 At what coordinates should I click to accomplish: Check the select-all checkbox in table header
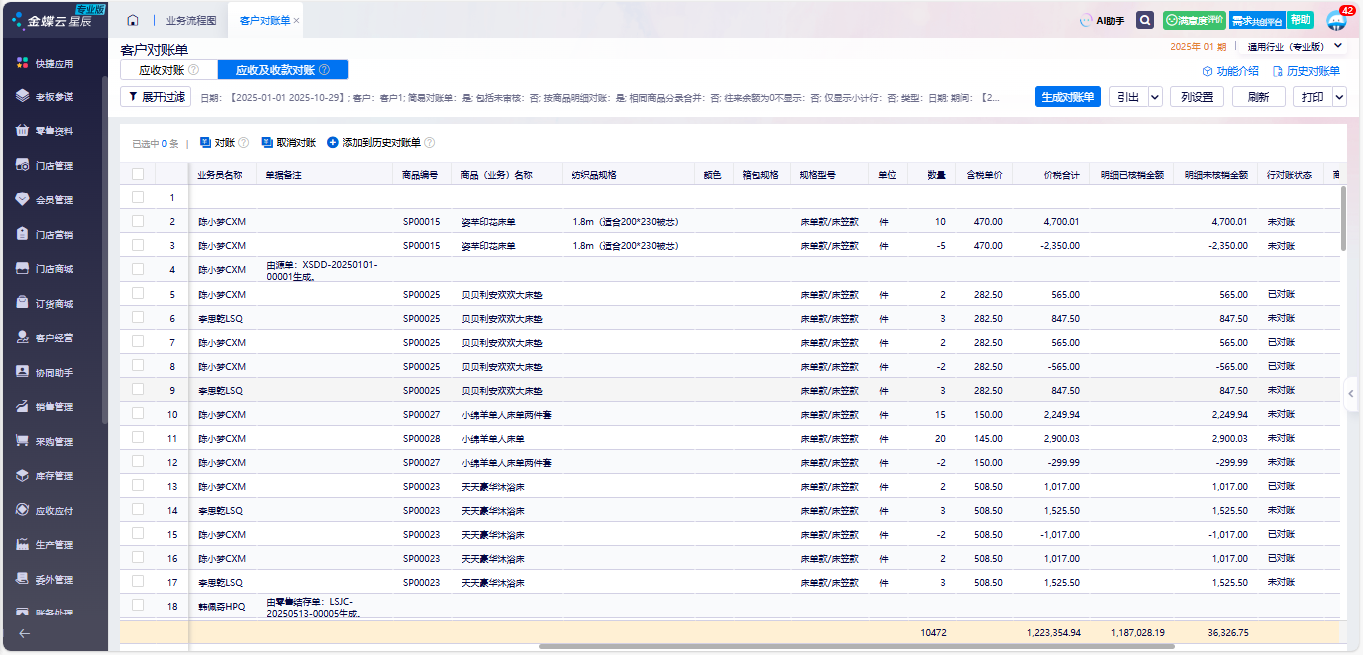[138, 174]
